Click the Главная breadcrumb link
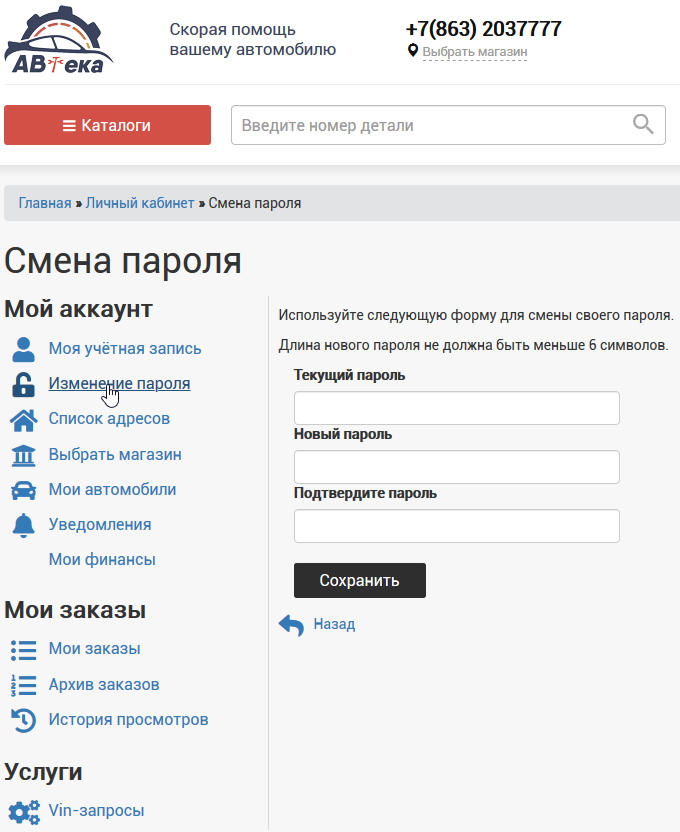The width and height of the screenshot is (680, 832). click(x=45, y=203)
